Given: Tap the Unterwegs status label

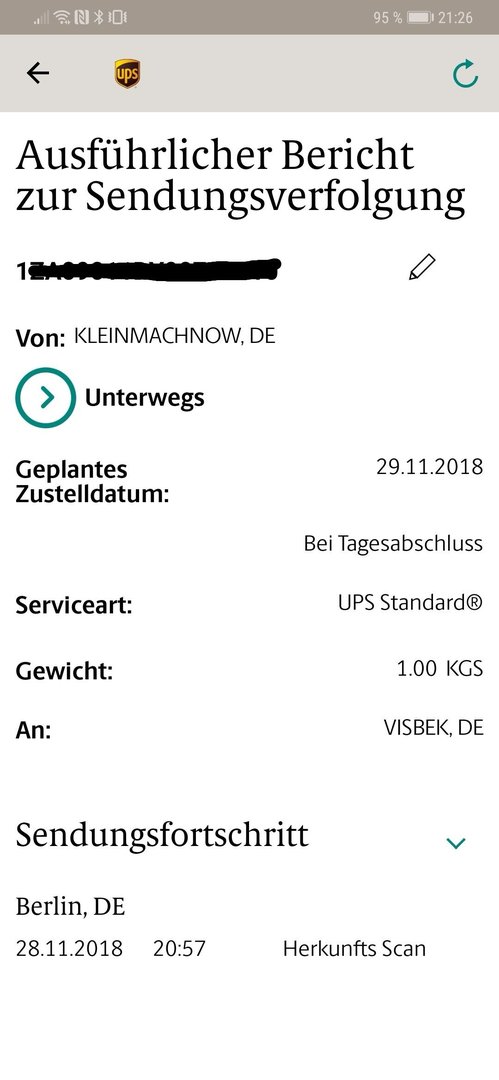Looking at the screenshot, I should pyautogui.click(x=145, y=397).
